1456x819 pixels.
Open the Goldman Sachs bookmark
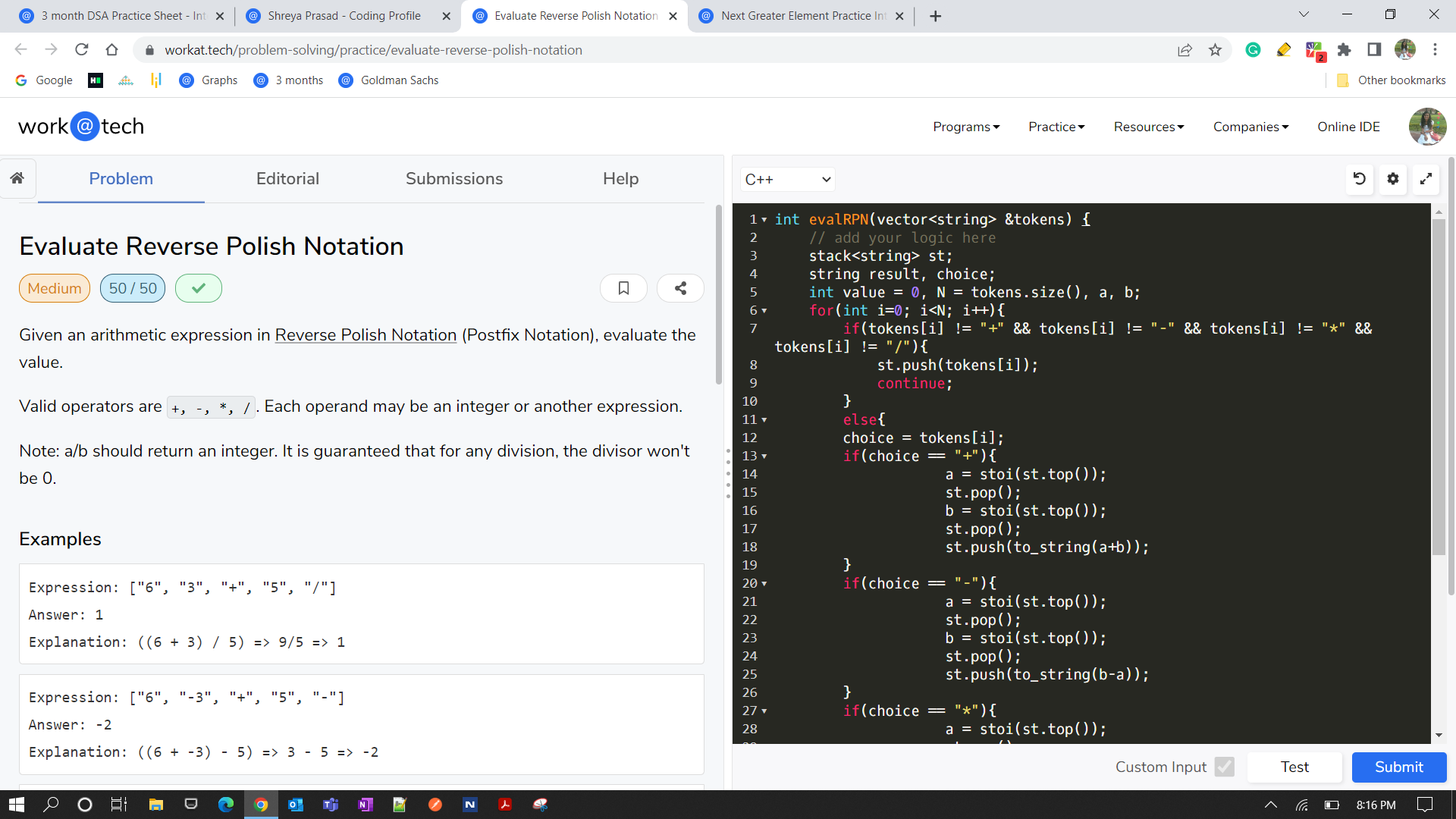tap(388, 80)
